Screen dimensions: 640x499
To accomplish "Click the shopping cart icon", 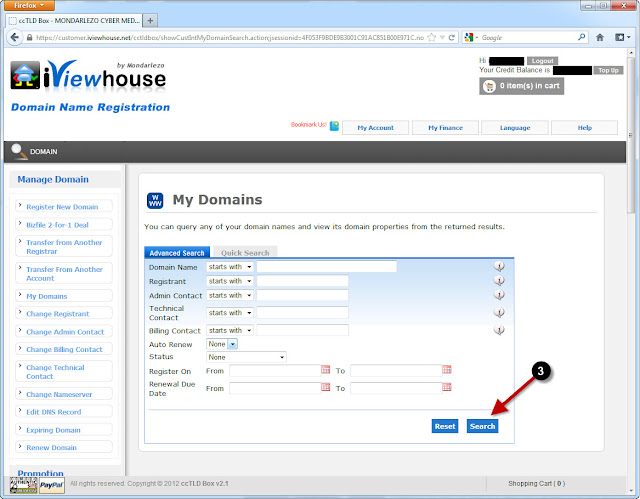I will point(489,86).
